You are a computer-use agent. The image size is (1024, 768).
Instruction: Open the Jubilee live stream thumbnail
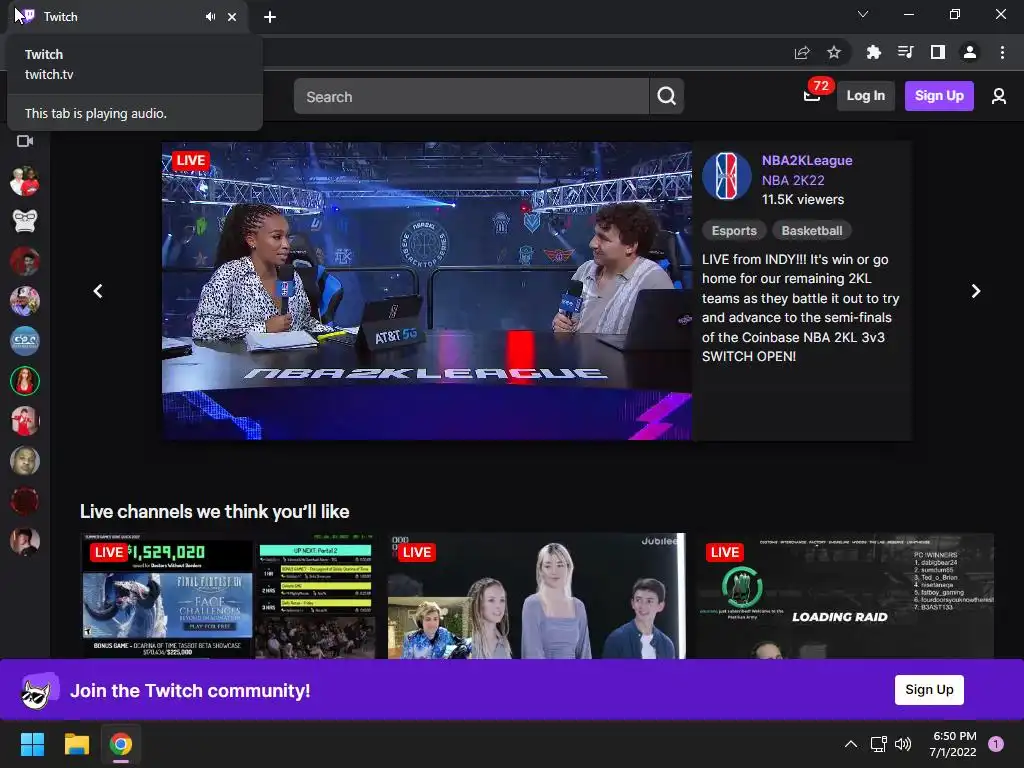click(537, 596)
